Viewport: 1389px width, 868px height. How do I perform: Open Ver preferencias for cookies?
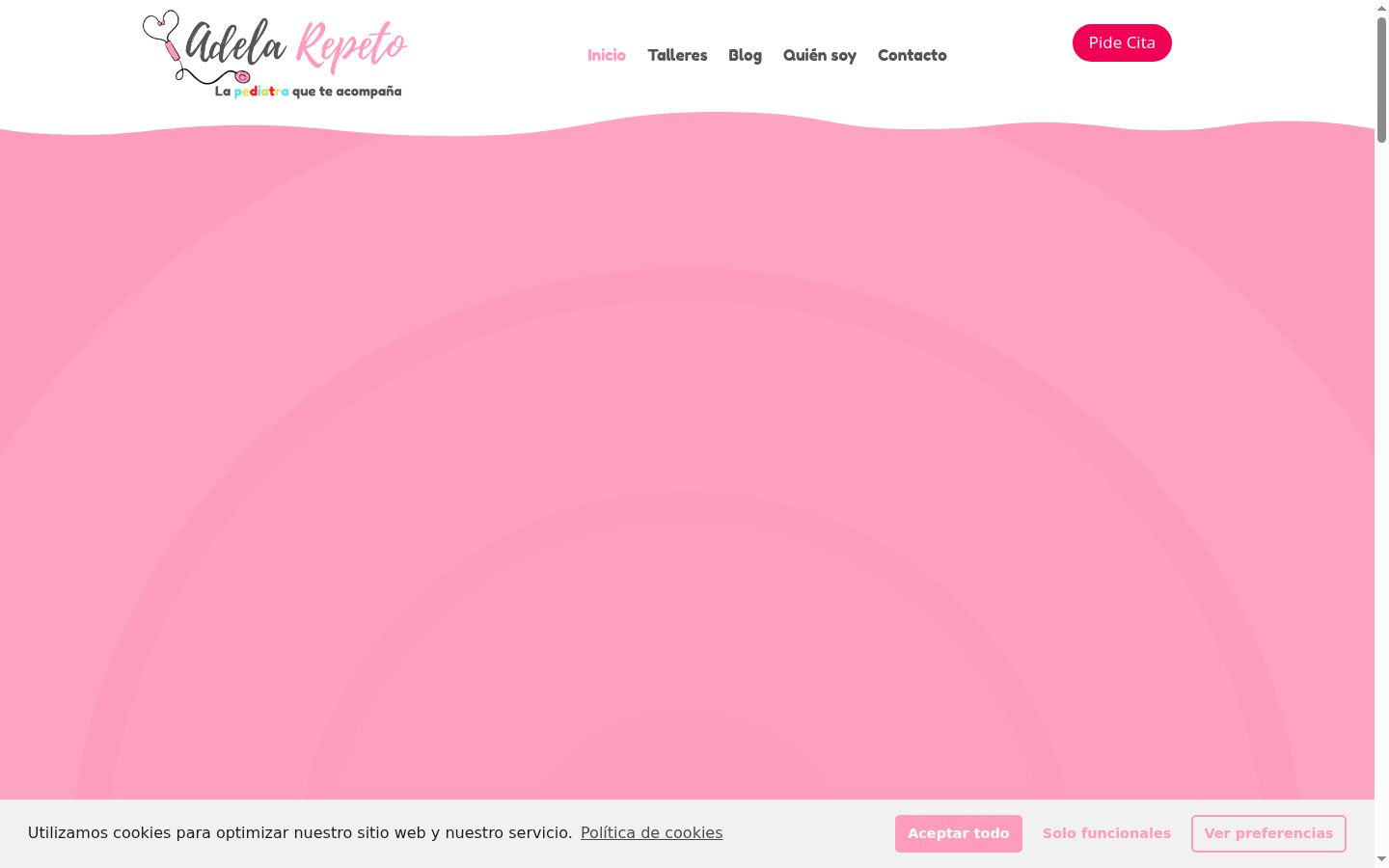tap(1268, 833)
